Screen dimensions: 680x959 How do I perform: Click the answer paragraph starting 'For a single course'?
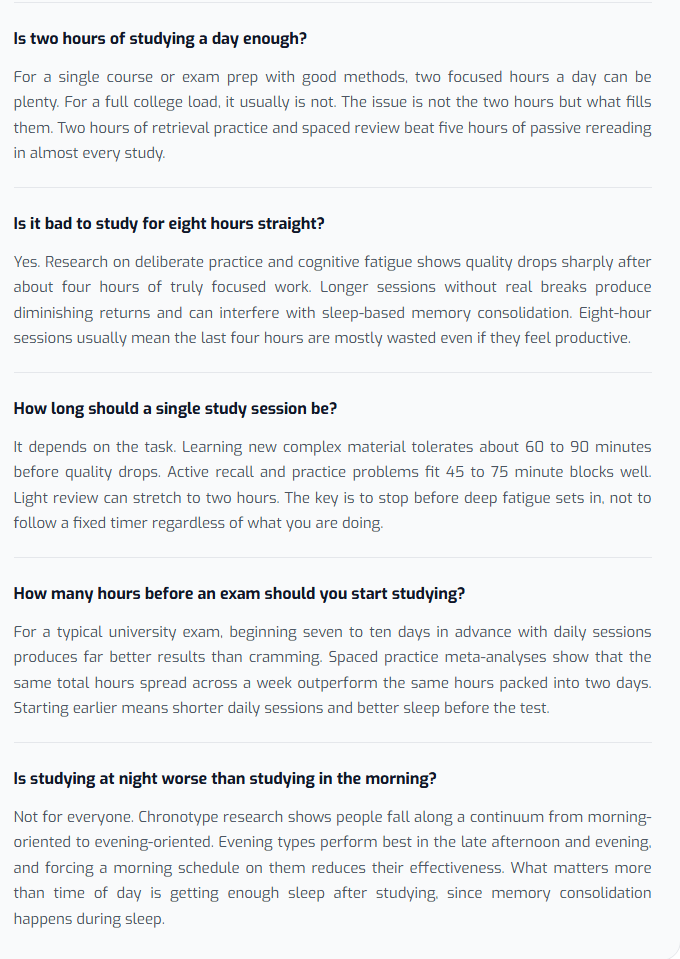click(332, 115)
